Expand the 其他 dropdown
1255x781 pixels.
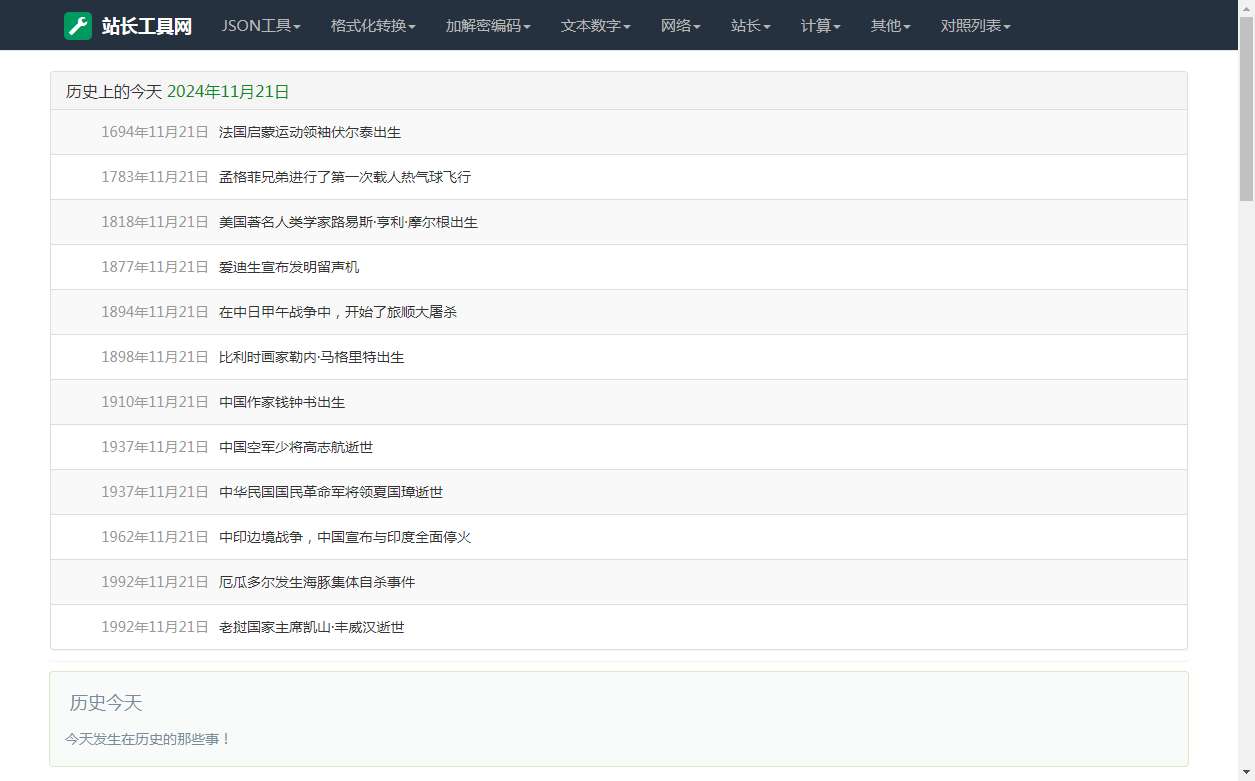pos(889,26)
